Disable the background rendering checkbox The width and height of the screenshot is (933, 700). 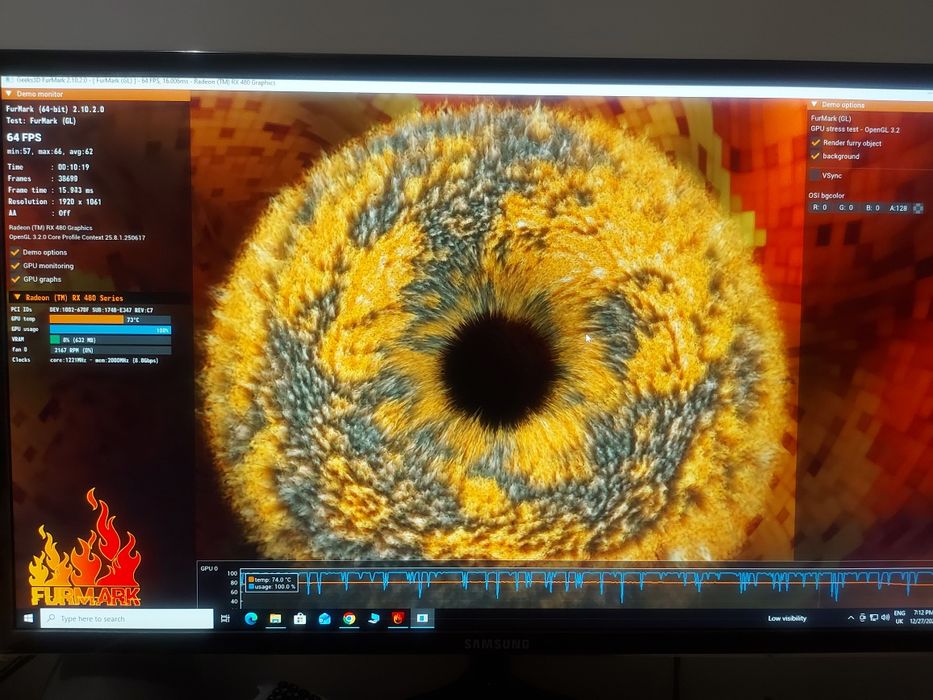(x=816, y=156)
